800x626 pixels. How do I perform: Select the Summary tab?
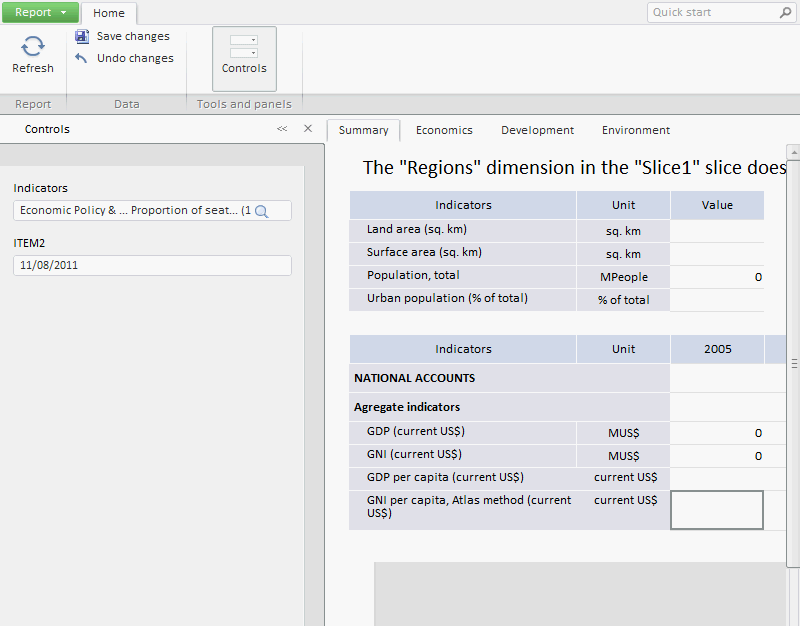[x=363, y=130]
